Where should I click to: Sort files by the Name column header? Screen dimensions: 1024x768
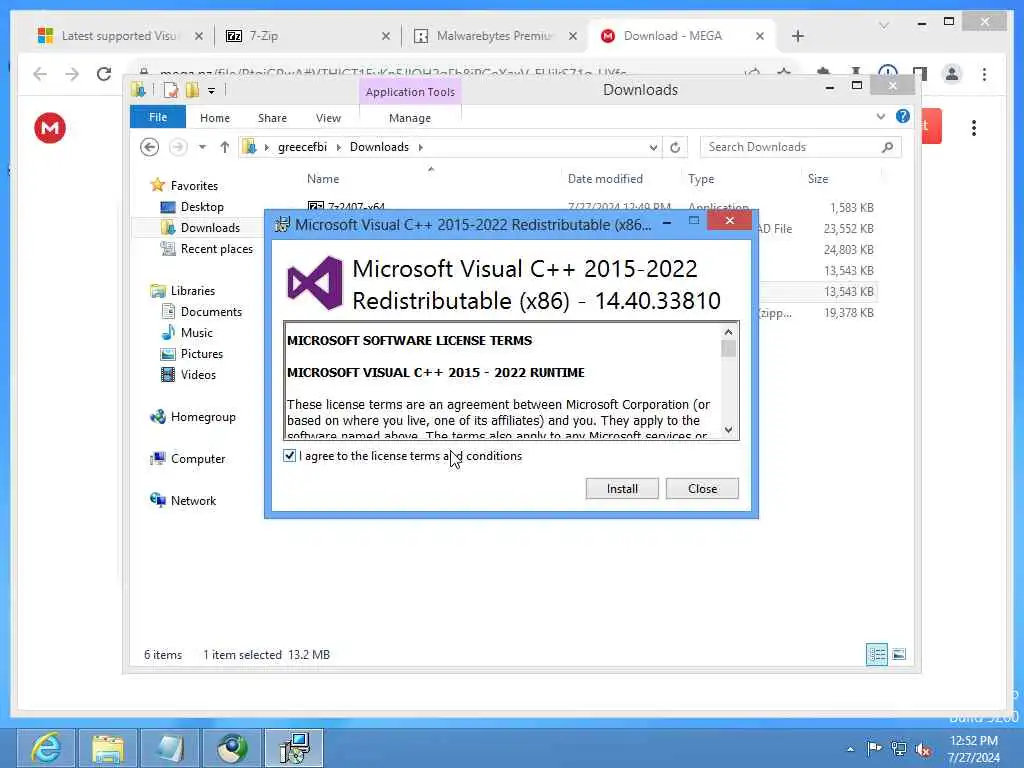(323, 178)
